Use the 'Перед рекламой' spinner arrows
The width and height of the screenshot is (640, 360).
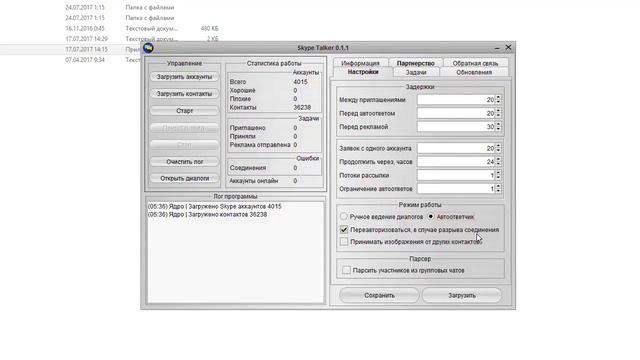[x=498, y=127]
